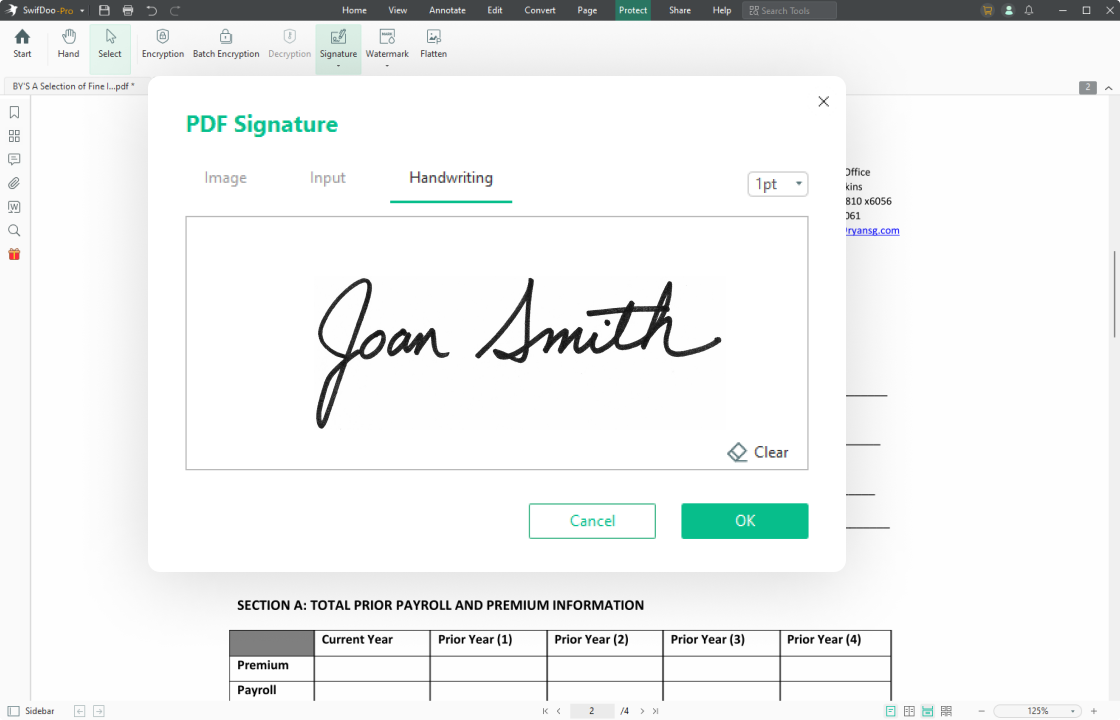Click the gift box icon in sidebar

(x=14, y=254)
